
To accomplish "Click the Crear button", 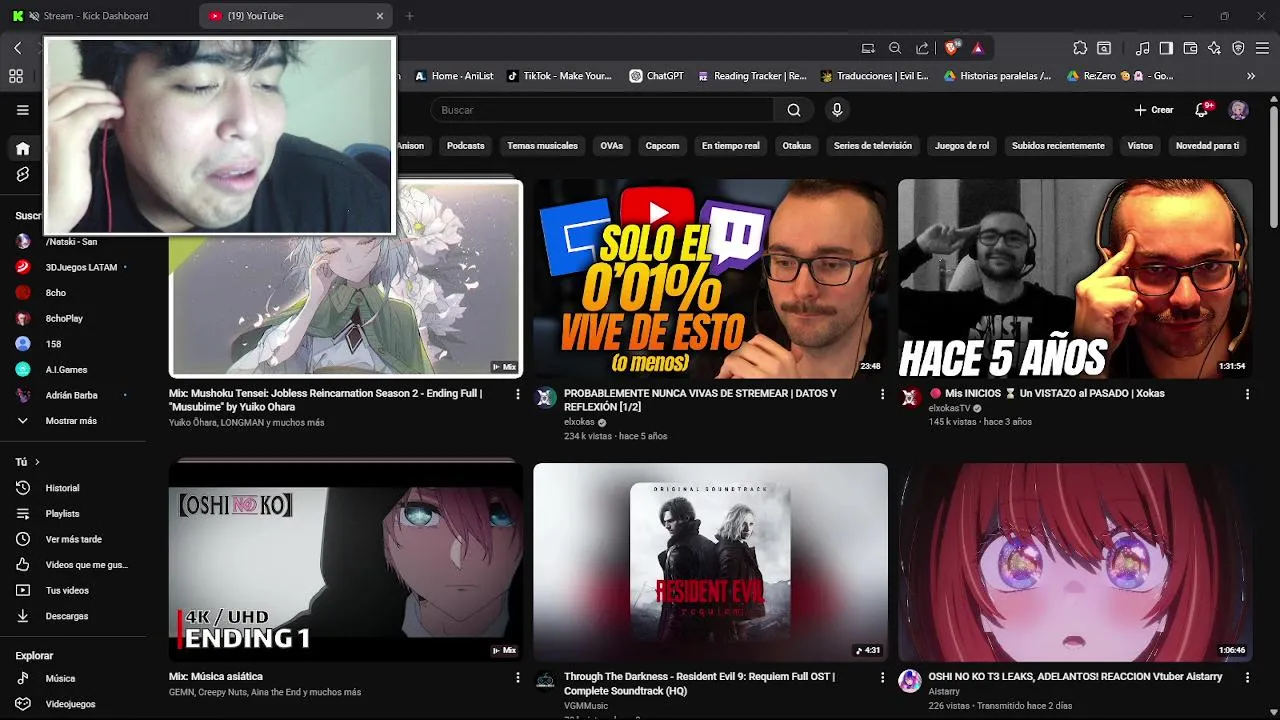I will [1154, 110].
